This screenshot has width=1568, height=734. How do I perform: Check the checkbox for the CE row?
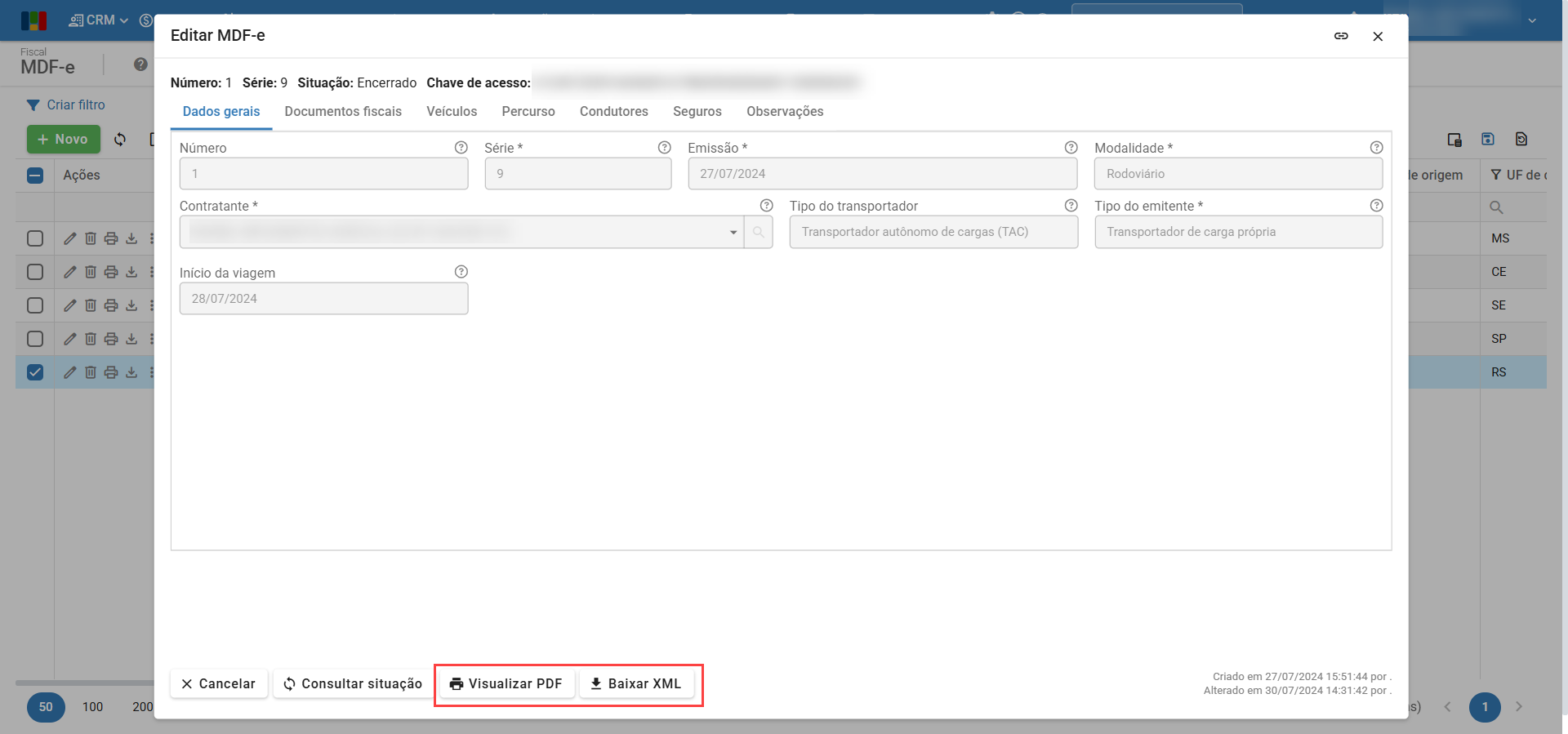(35, 272)
